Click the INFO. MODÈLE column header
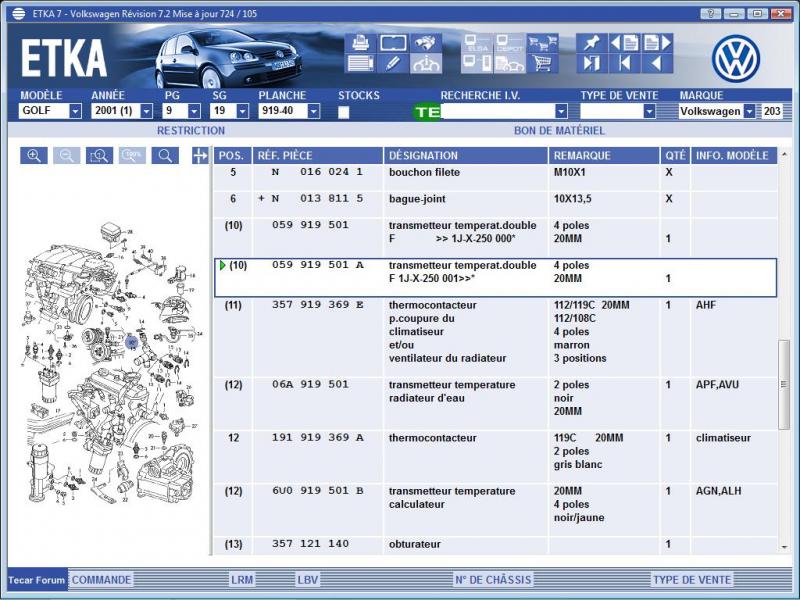 (734, 156)
